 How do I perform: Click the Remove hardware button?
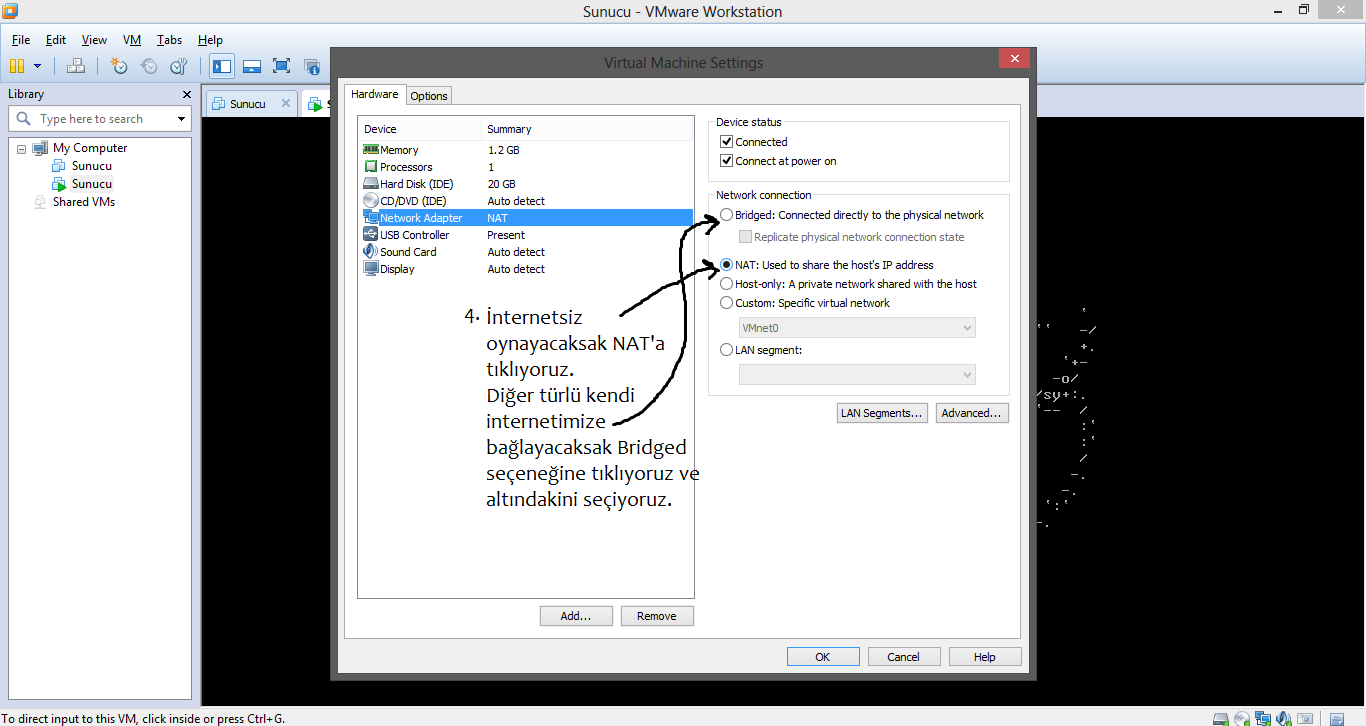coord(657,616)
